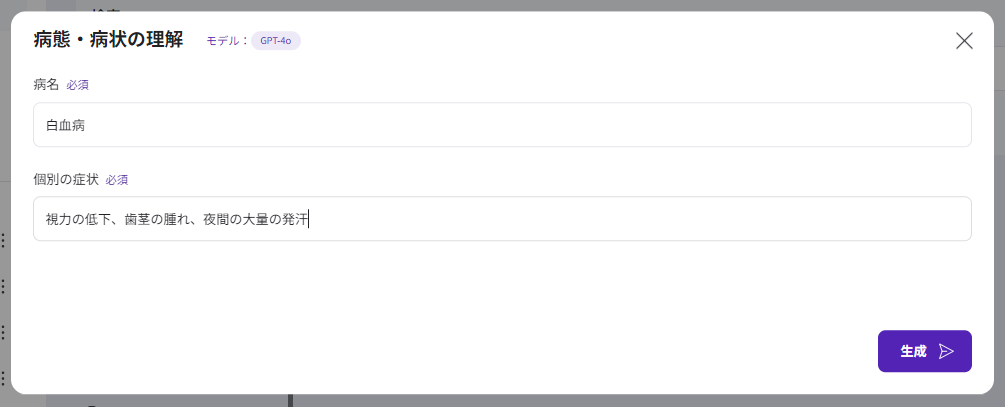Click the モデル: label text
This screenshot has height=407, width=1005.
tap(227, 41)
